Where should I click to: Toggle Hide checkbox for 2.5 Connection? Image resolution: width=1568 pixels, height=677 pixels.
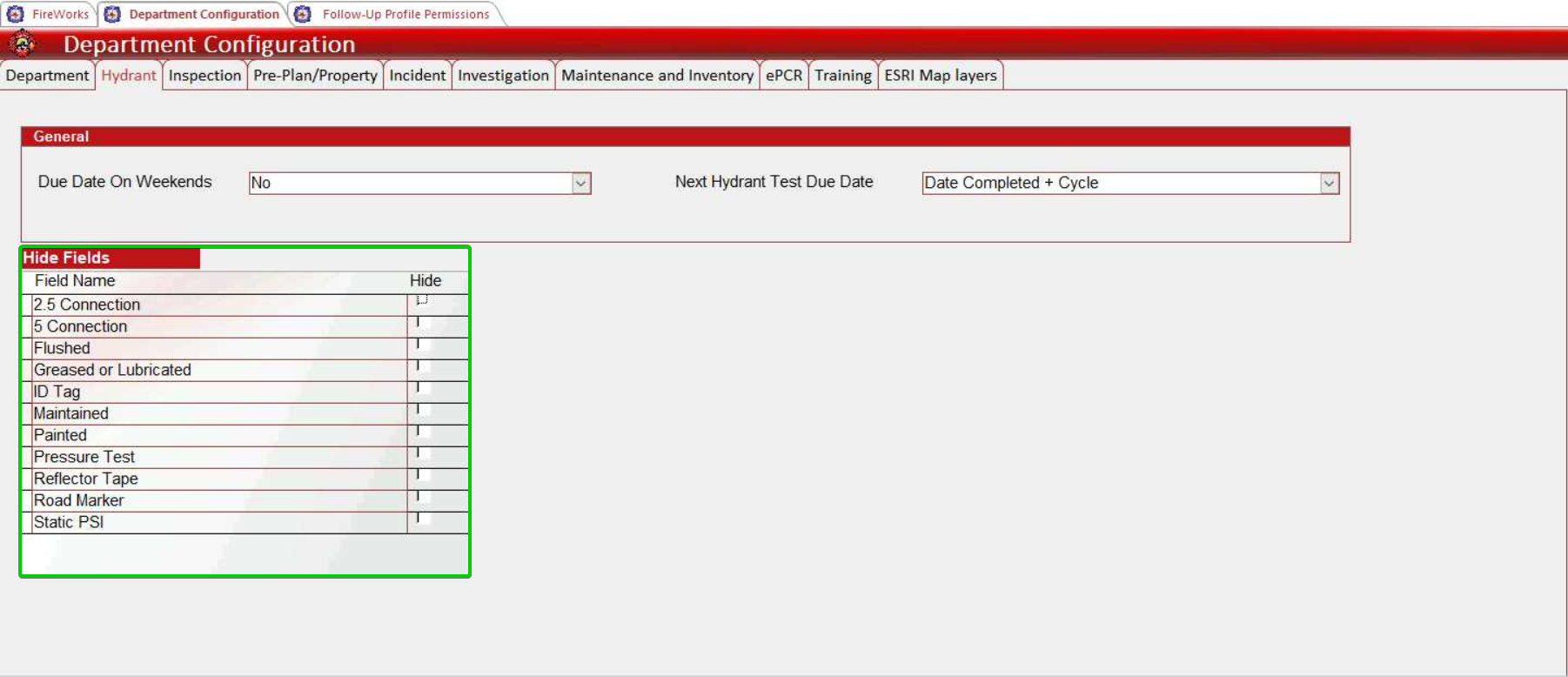422,300
